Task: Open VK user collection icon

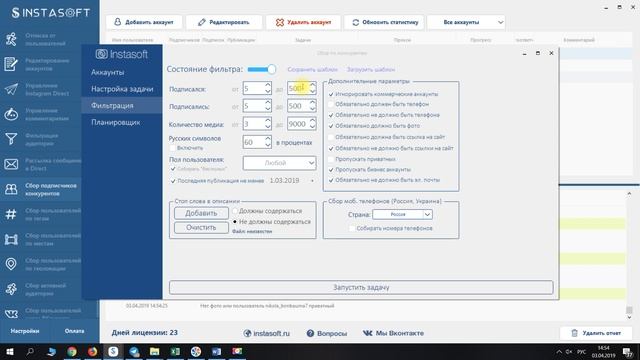Action: (11, 313)
